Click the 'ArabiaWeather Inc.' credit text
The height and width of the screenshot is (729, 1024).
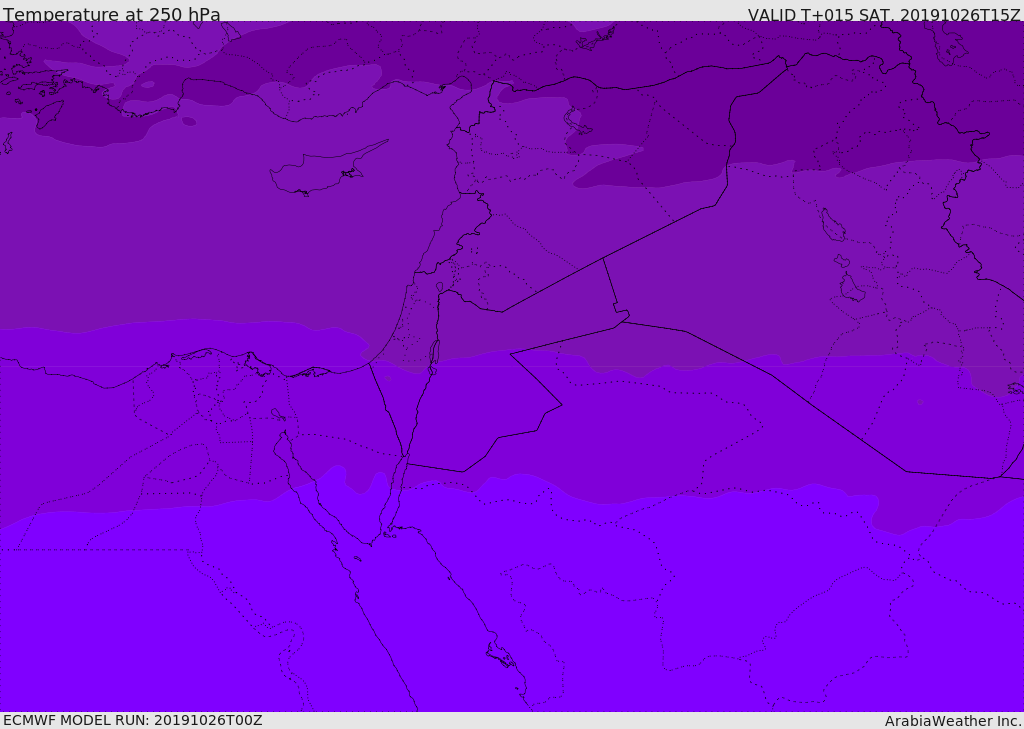(953, 721)
